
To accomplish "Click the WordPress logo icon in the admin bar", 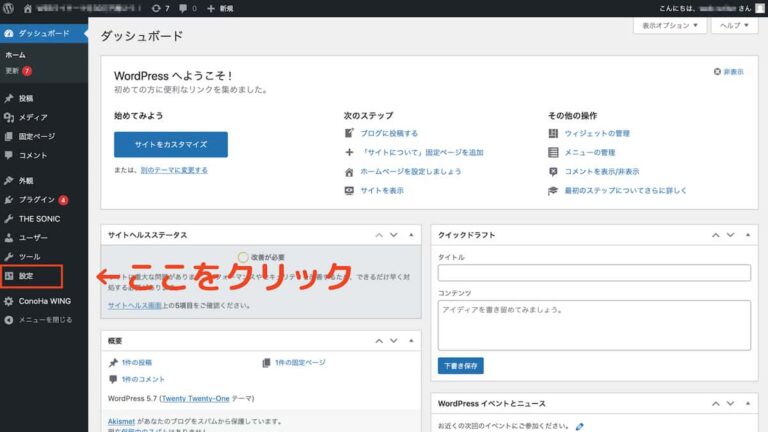I will [x=8, y=8].
